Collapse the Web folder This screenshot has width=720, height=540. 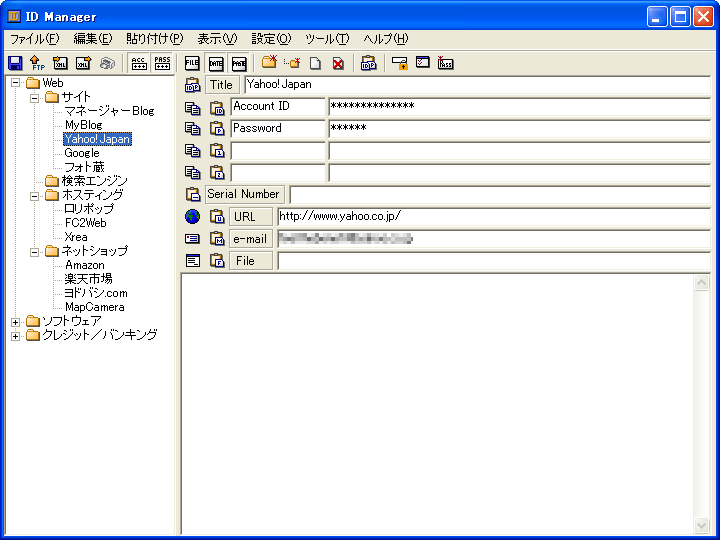point(16,83)
